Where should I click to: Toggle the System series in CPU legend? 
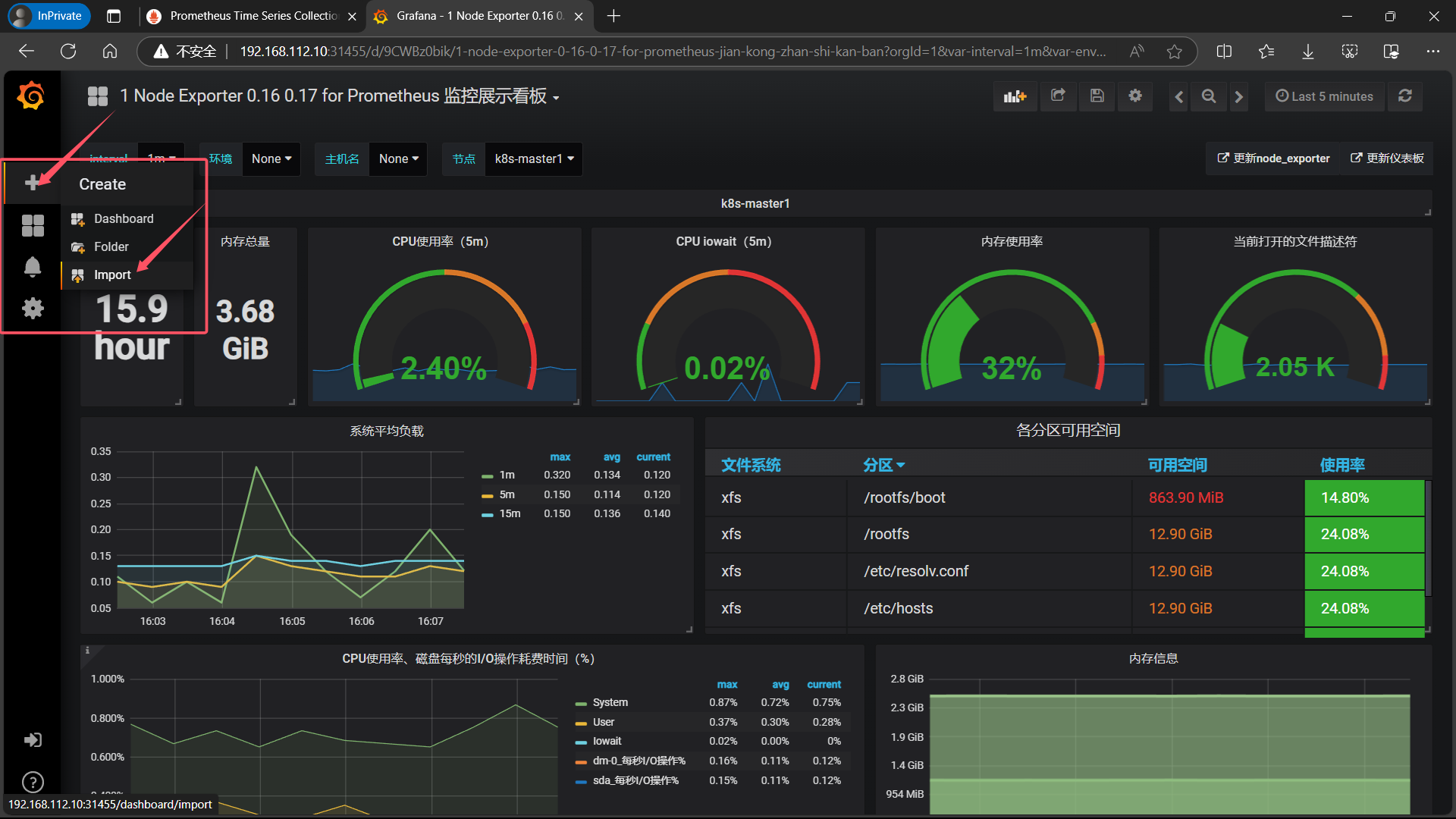(610, 703)
